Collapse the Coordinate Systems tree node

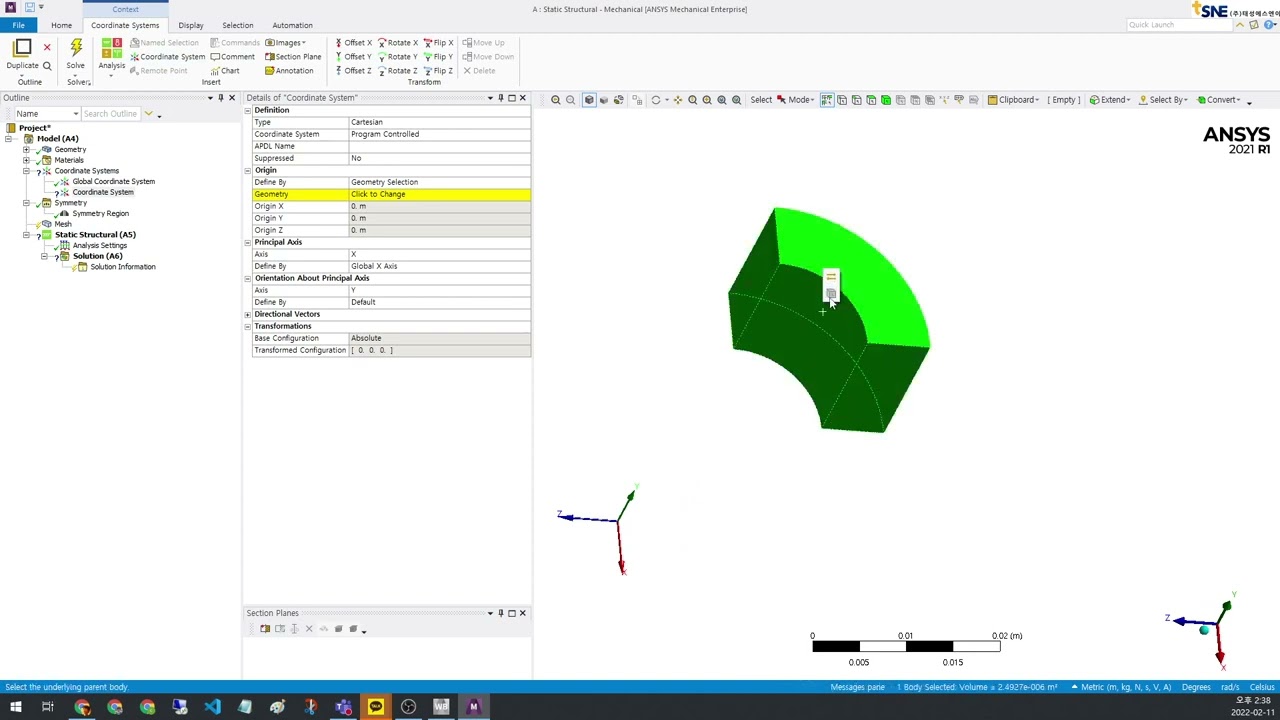27,171
